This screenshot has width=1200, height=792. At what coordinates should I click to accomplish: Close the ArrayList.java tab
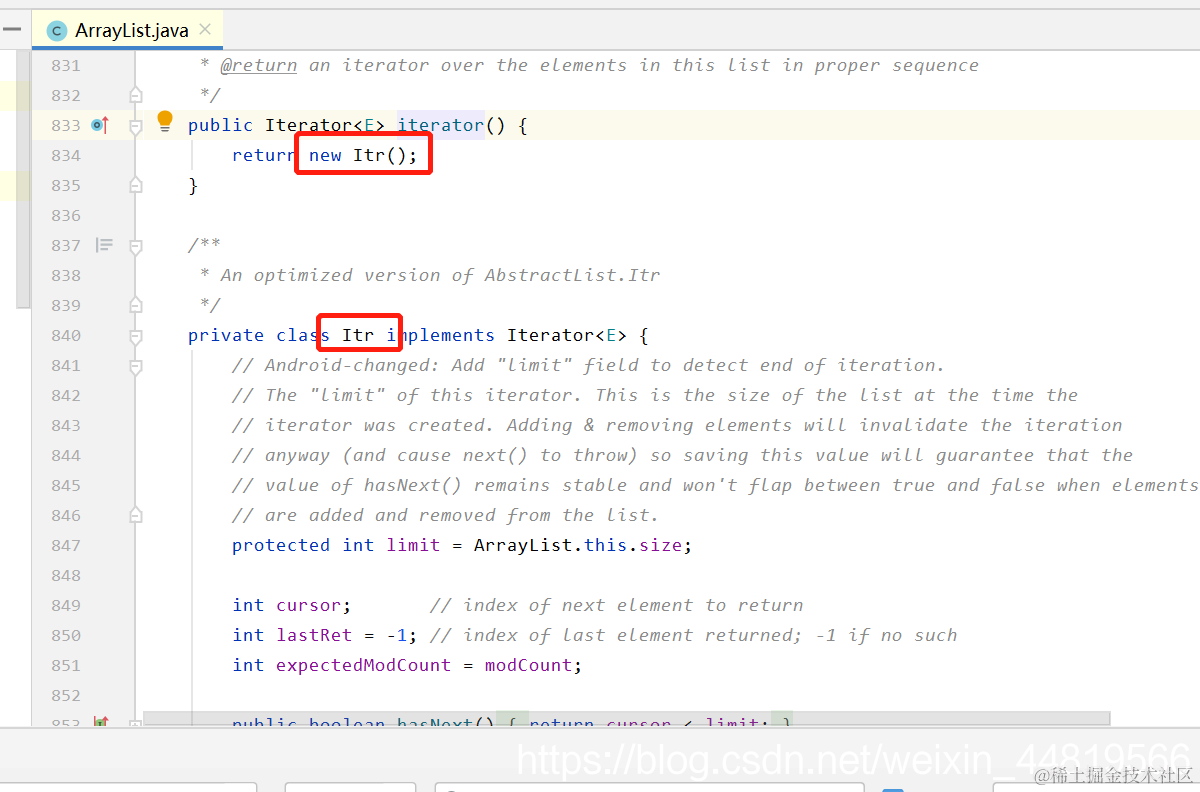pyautogui.click(x=205, y=30)
